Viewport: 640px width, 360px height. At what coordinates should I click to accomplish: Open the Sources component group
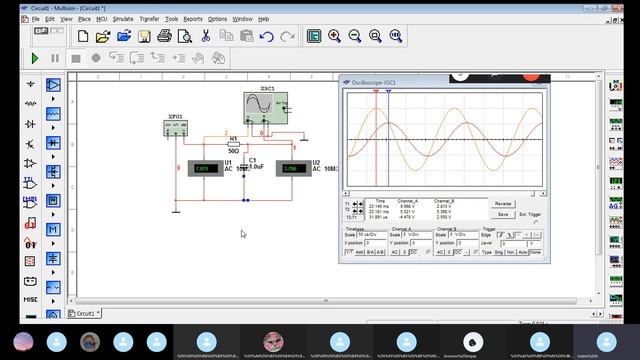(30, 84)
